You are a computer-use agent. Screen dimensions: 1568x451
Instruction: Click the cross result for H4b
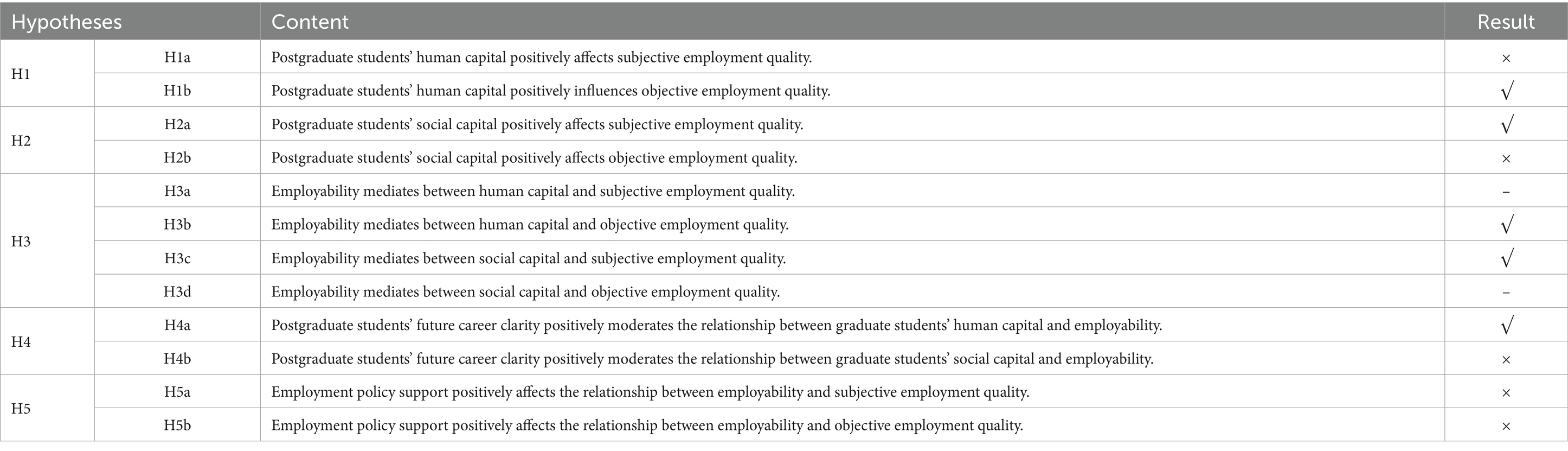click(x=1506, y=360)
